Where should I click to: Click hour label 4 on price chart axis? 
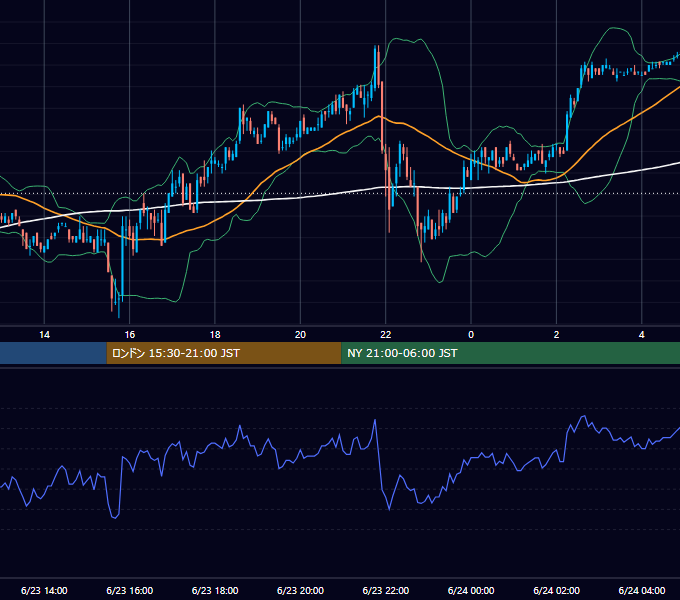tap(642, 335)
